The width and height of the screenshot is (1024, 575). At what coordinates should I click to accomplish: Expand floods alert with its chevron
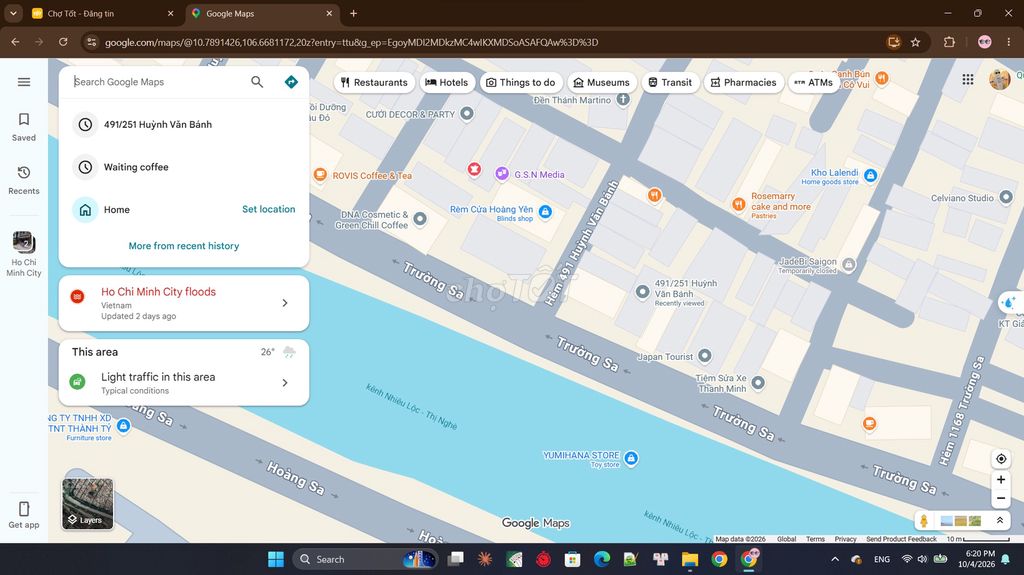285,303
